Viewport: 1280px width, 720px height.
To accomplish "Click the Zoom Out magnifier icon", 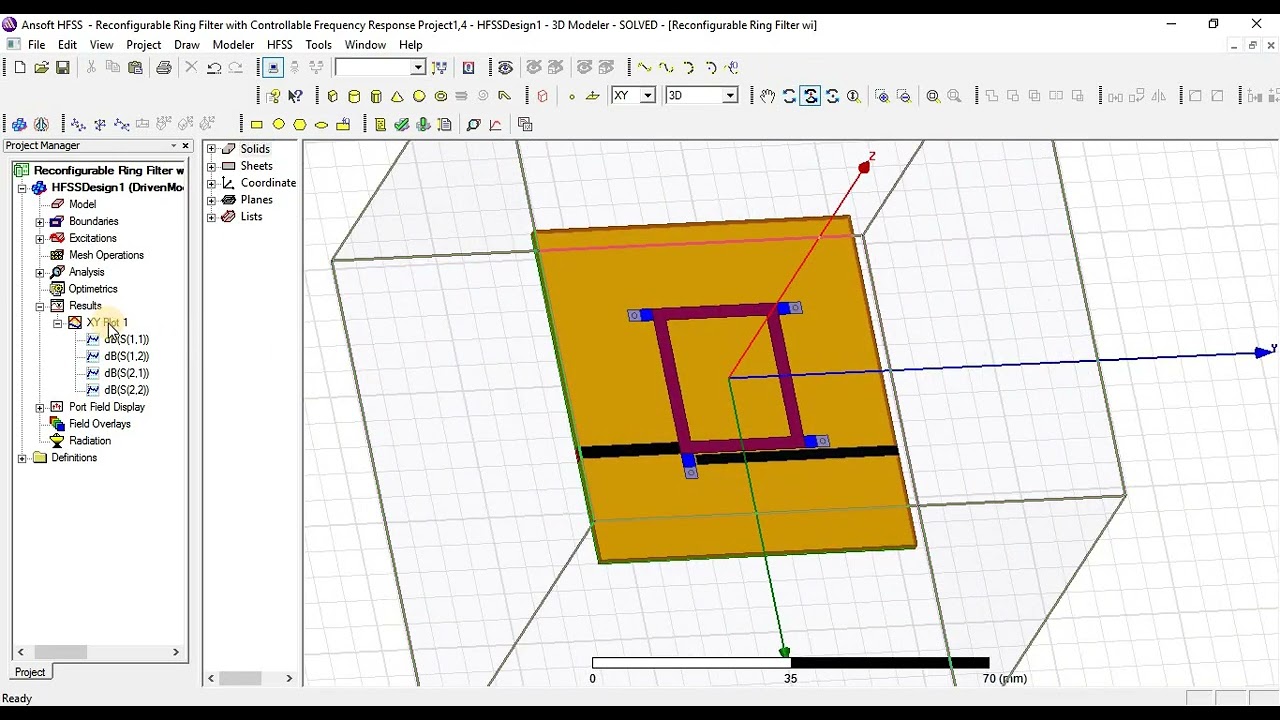I will 904,96.
